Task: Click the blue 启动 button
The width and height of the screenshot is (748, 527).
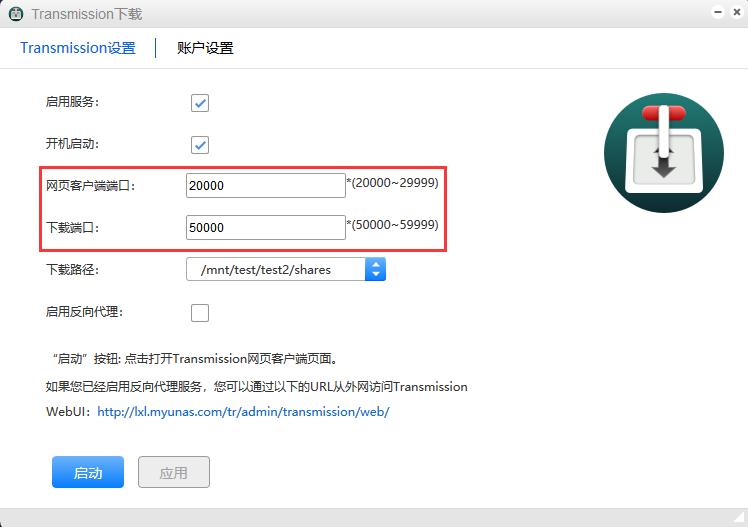Action: (88, 472)
